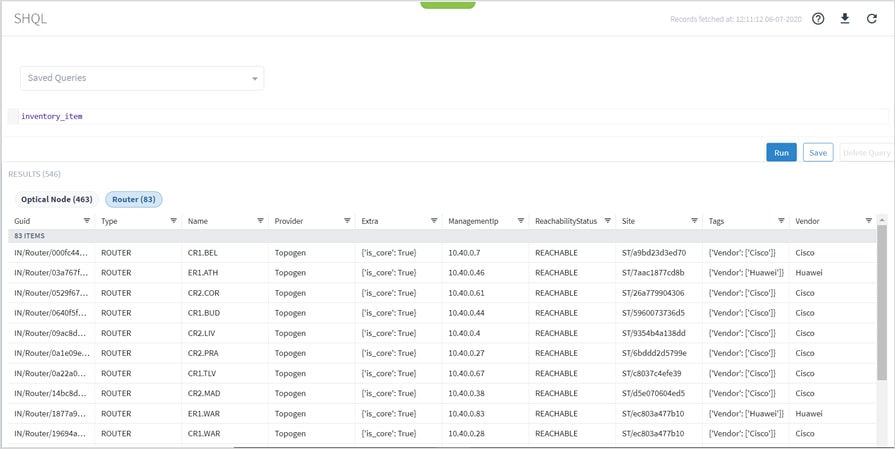Click management IP 10.40.0.61

(466, 293)
